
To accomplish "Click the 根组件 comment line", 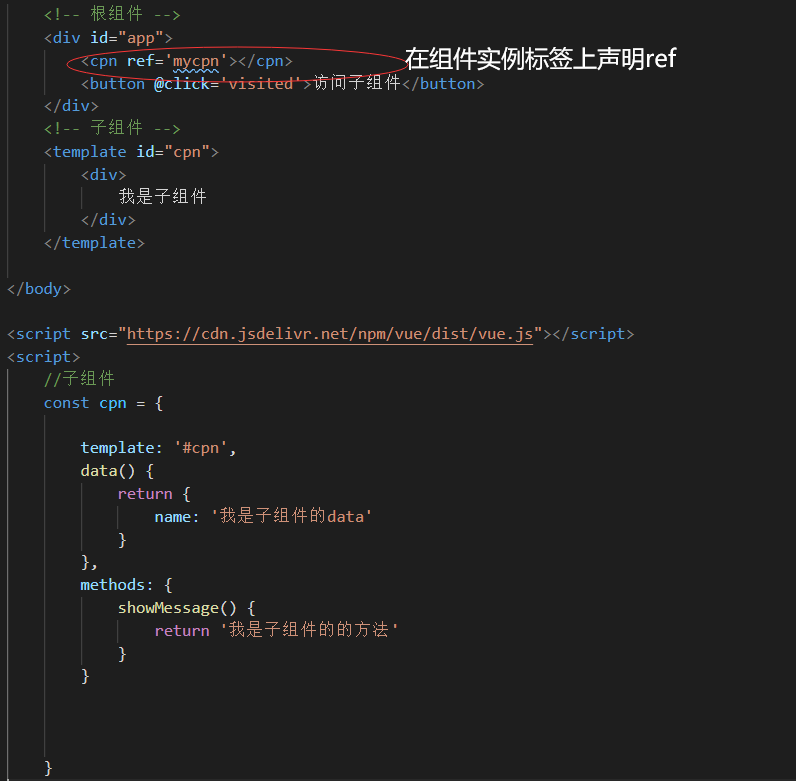I will tap(112, 14).
